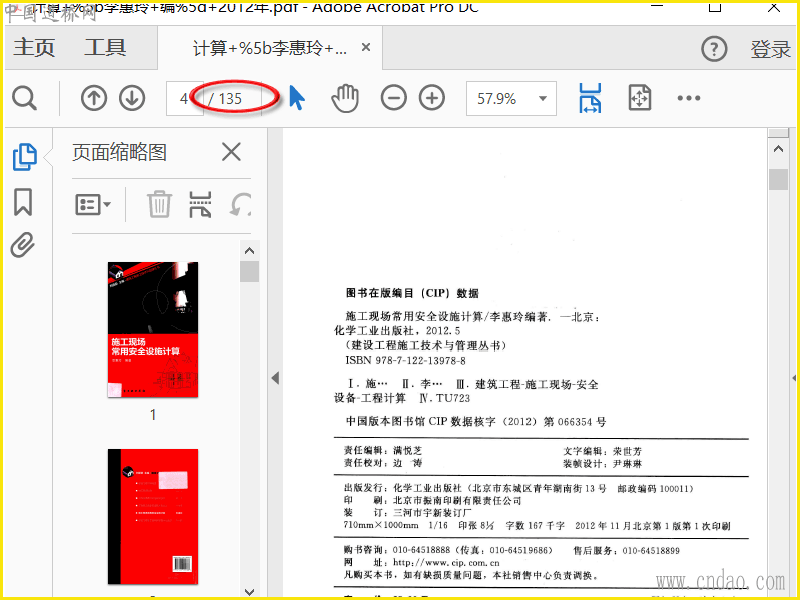Click the thumbnail panel scrollbar thumb

249,271
